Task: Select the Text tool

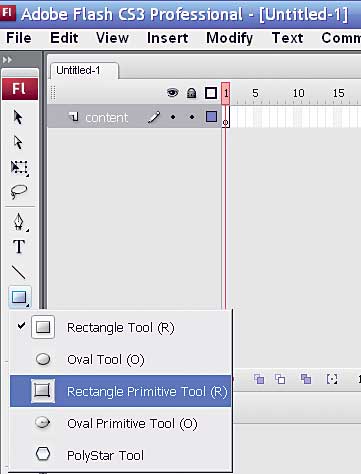Action: pos(19,247)
